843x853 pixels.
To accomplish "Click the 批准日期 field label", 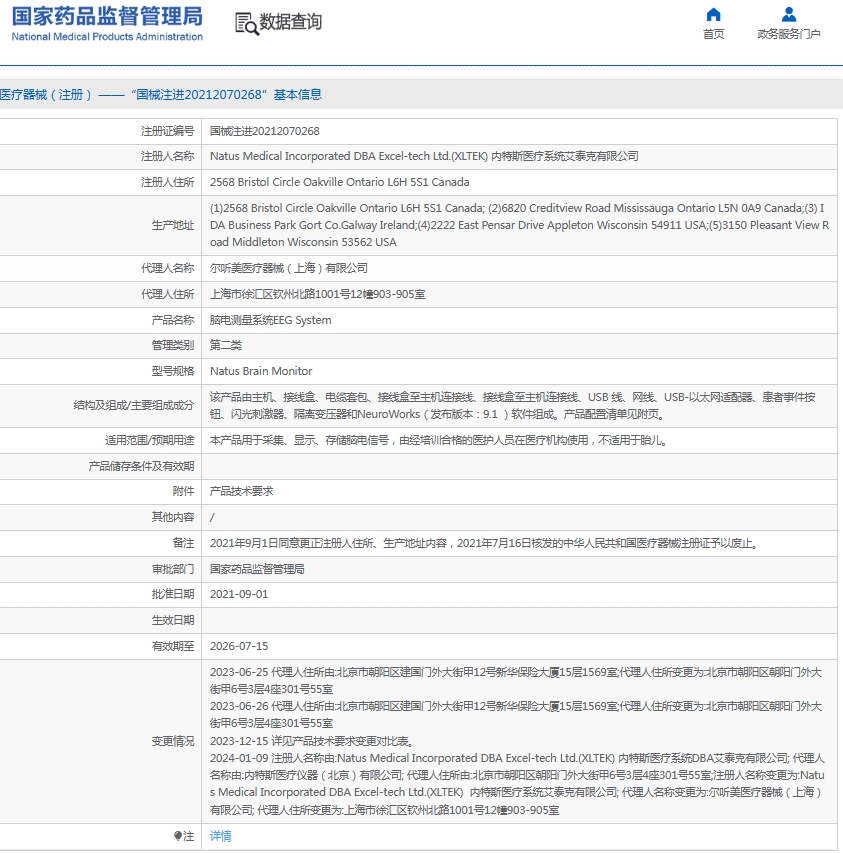I will coord(173,594).
